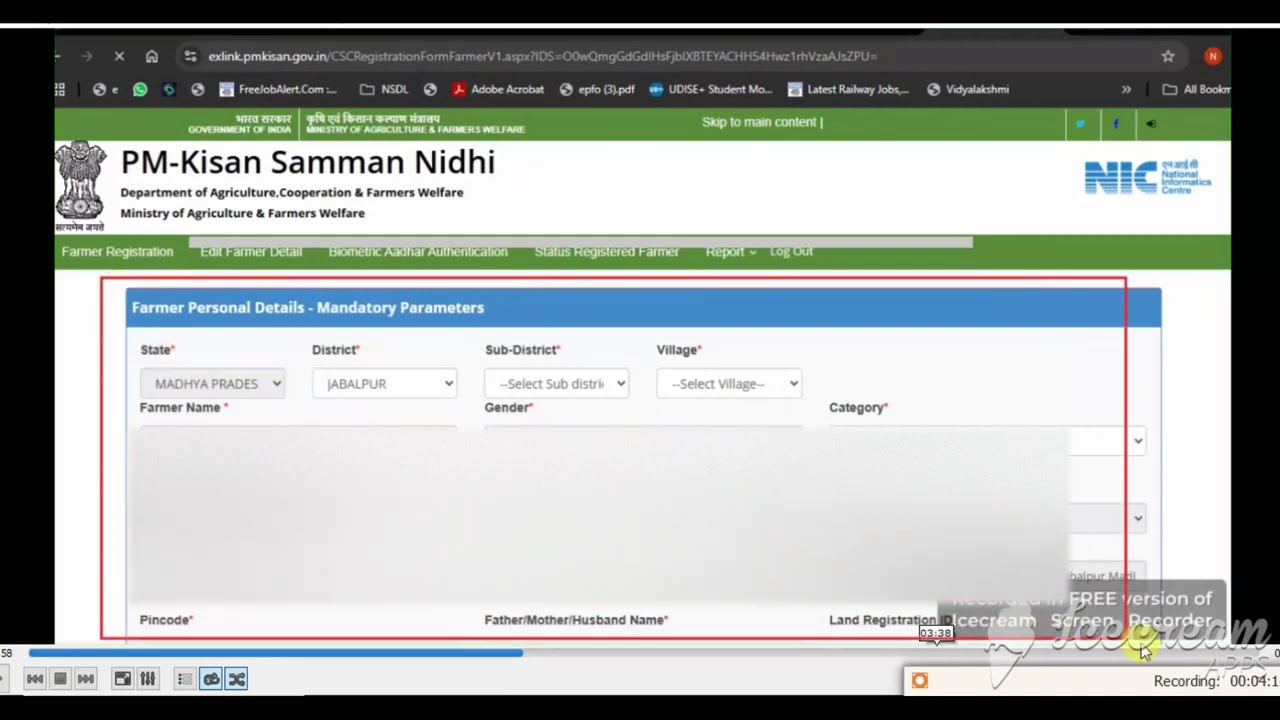Open the District dropdown JABALPUR

coord(384,384)
